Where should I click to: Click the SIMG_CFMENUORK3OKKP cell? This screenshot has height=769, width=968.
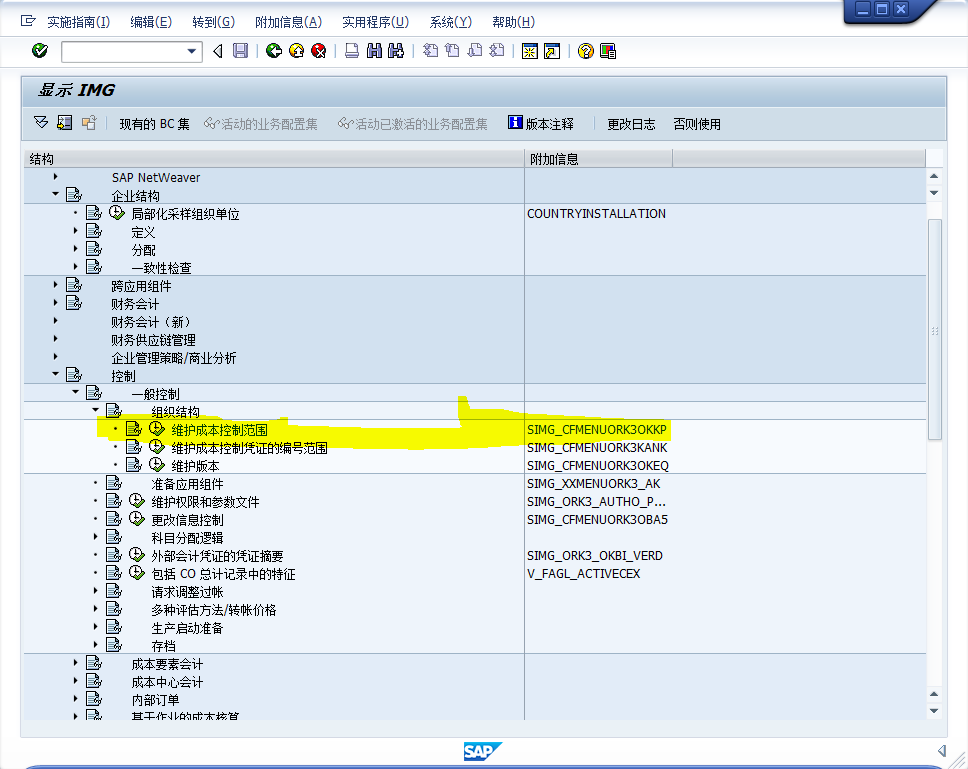coord(596,429)
